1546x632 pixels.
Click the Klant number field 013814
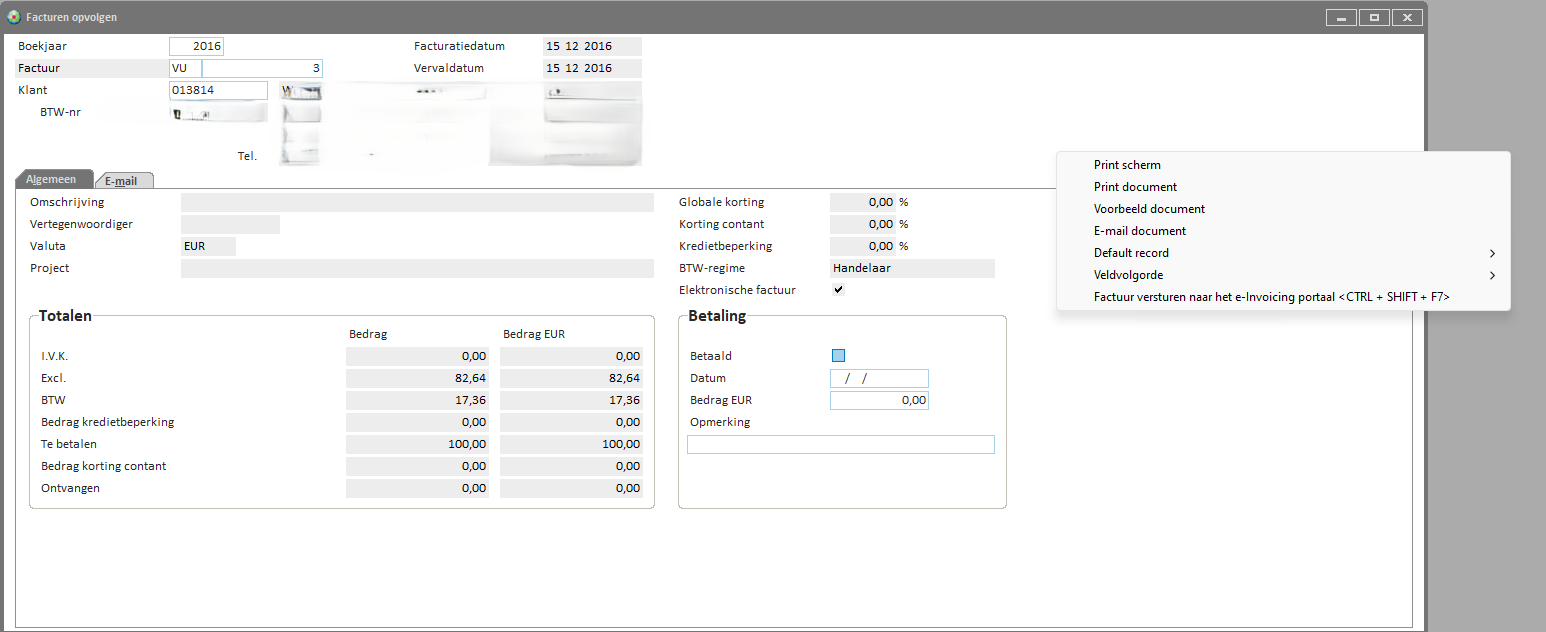[x=218, y=90]
